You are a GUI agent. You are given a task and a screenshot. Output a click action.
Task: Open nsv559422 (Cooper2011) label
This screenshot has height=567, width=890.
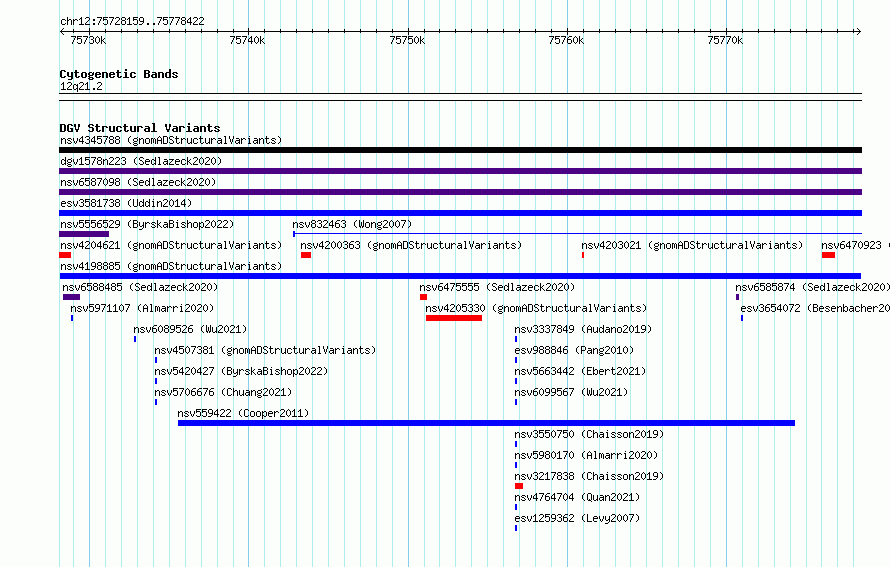tap(244, 413)
